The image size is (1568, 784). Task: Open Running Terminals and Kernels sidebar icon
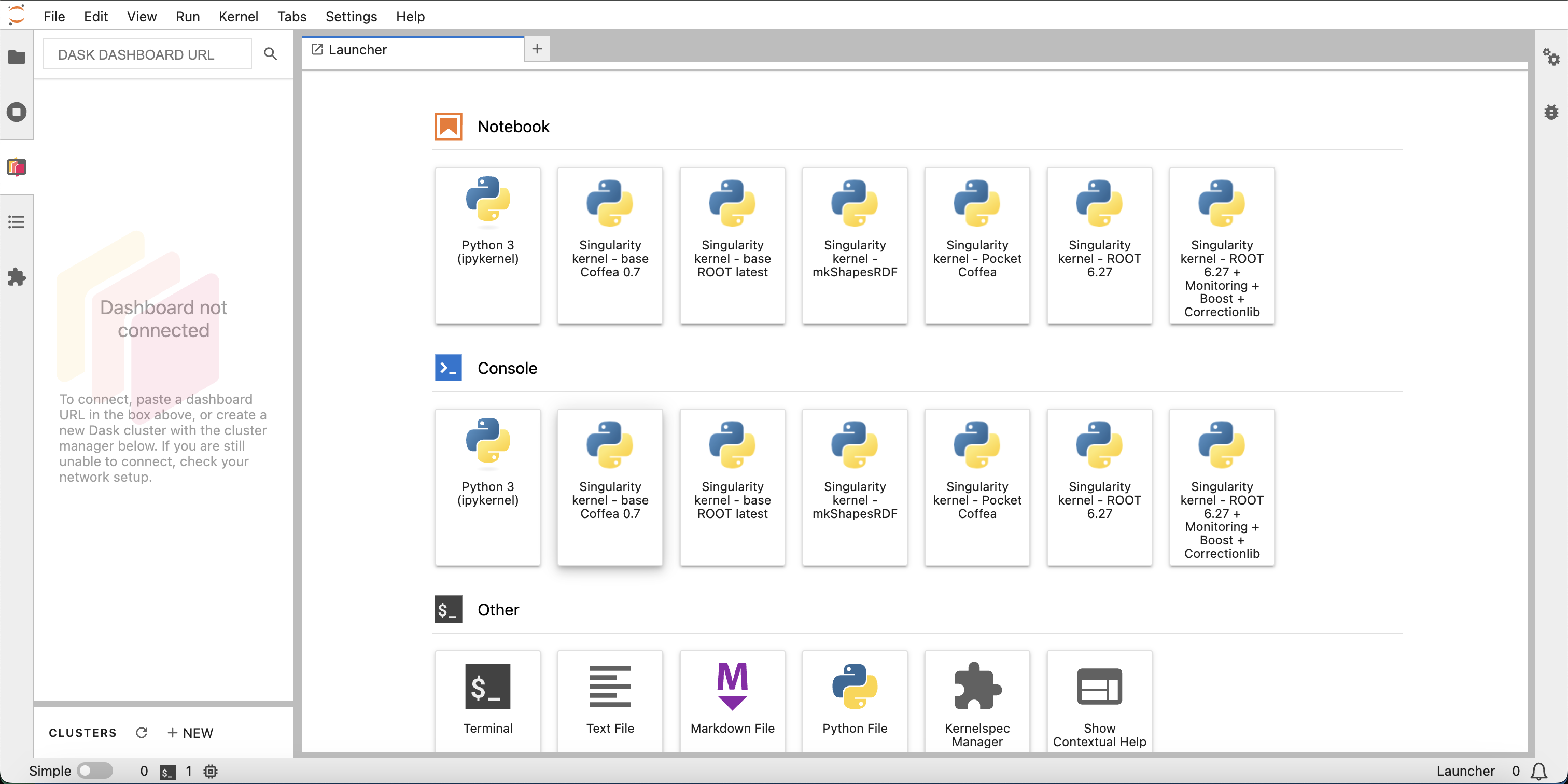click(x=17, y=112)
